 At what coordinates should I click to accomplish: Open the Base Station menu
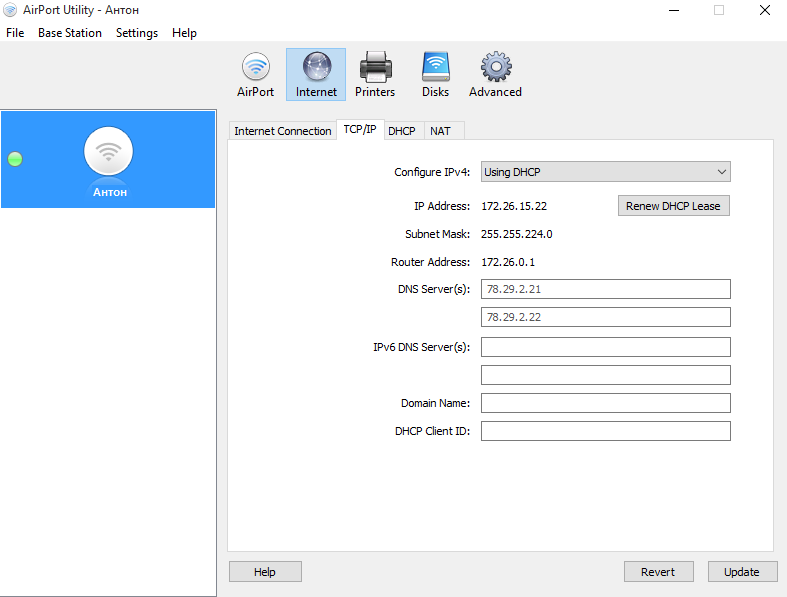coord(70,33)
